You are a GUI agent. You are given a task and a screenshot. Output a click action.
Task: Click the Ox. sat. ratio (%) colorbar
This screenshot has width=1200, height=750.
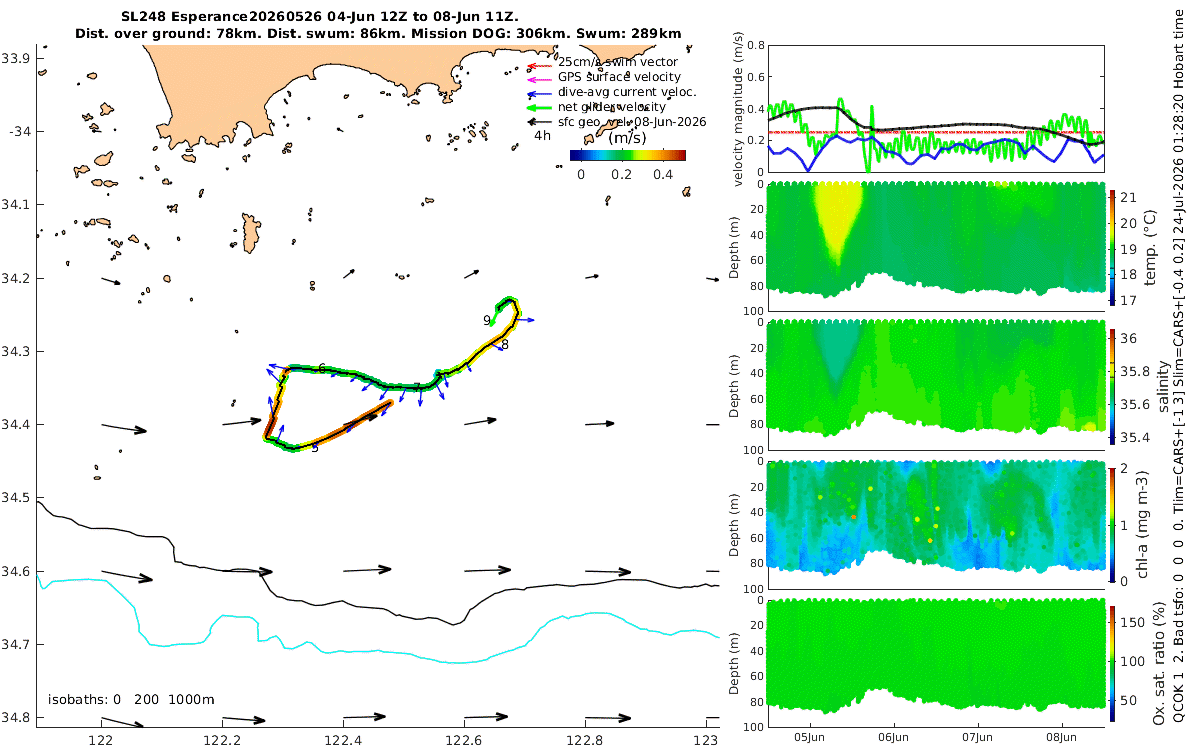pos(1113,664)
